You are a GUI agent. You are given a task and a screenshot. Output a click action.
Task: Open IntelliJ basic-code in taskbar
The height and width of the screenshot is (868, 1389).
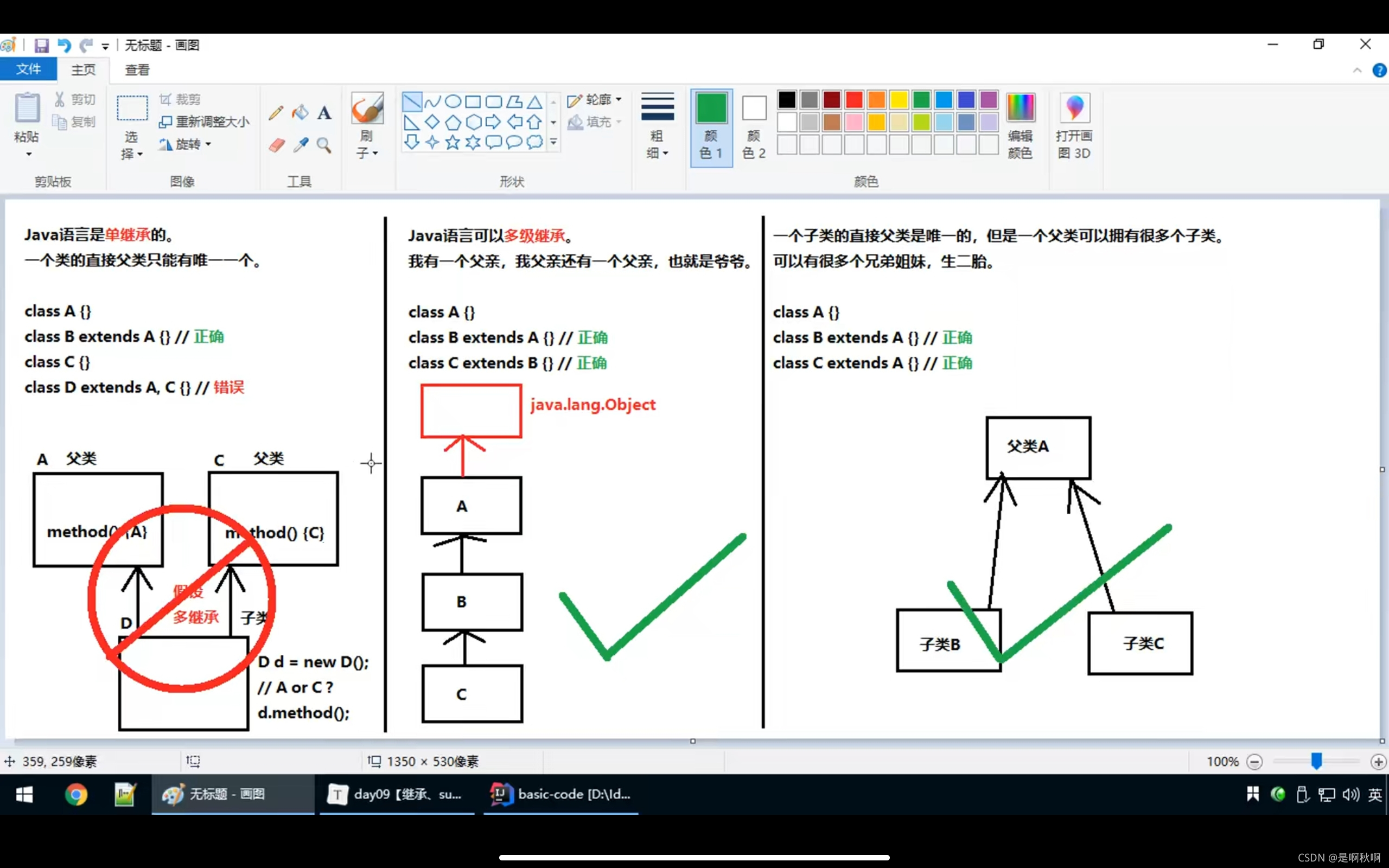561,794
